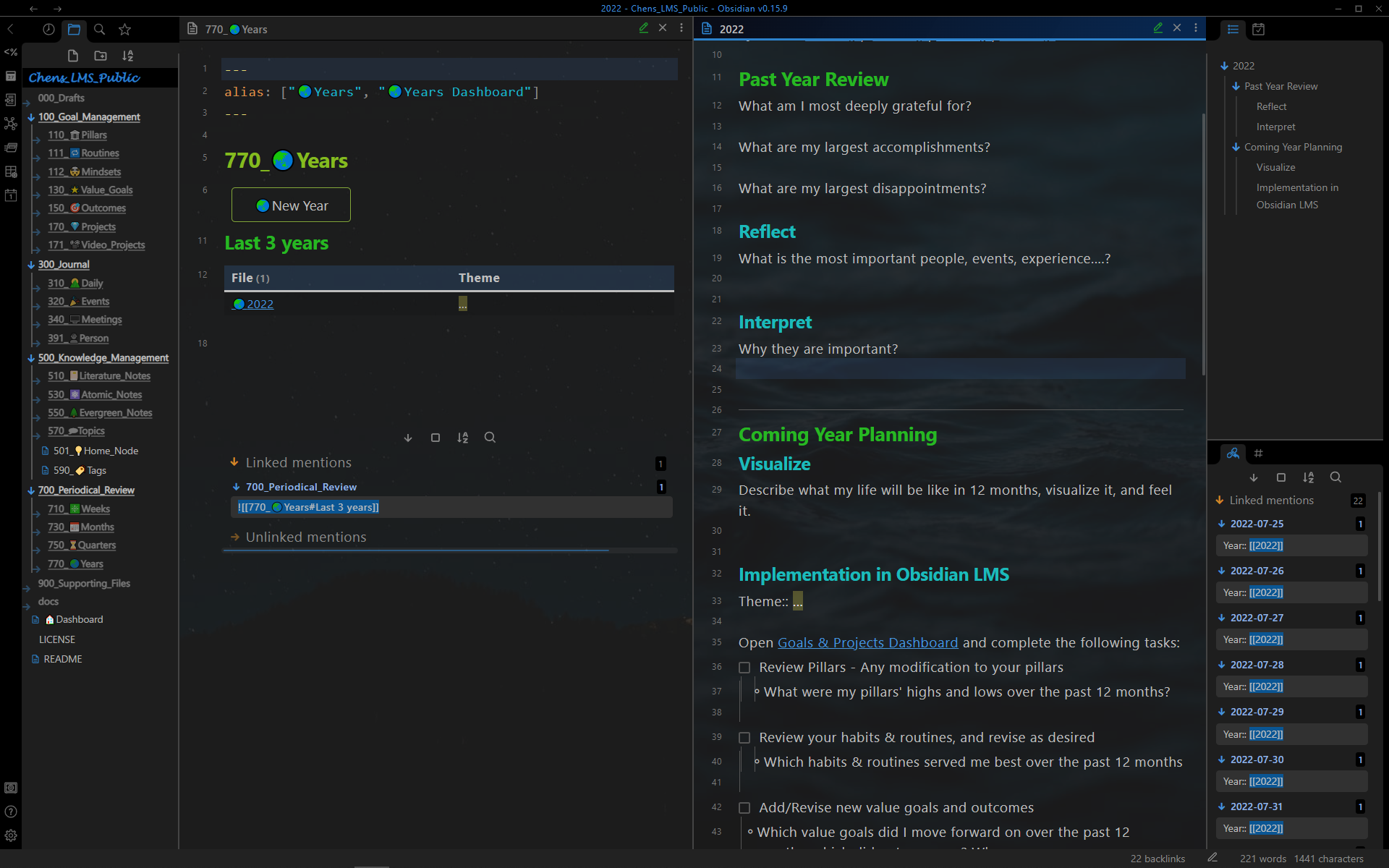Screen dimensions: 1389x868
Task: Click the '22 backlinks' status bar item
Action: 1157,859
